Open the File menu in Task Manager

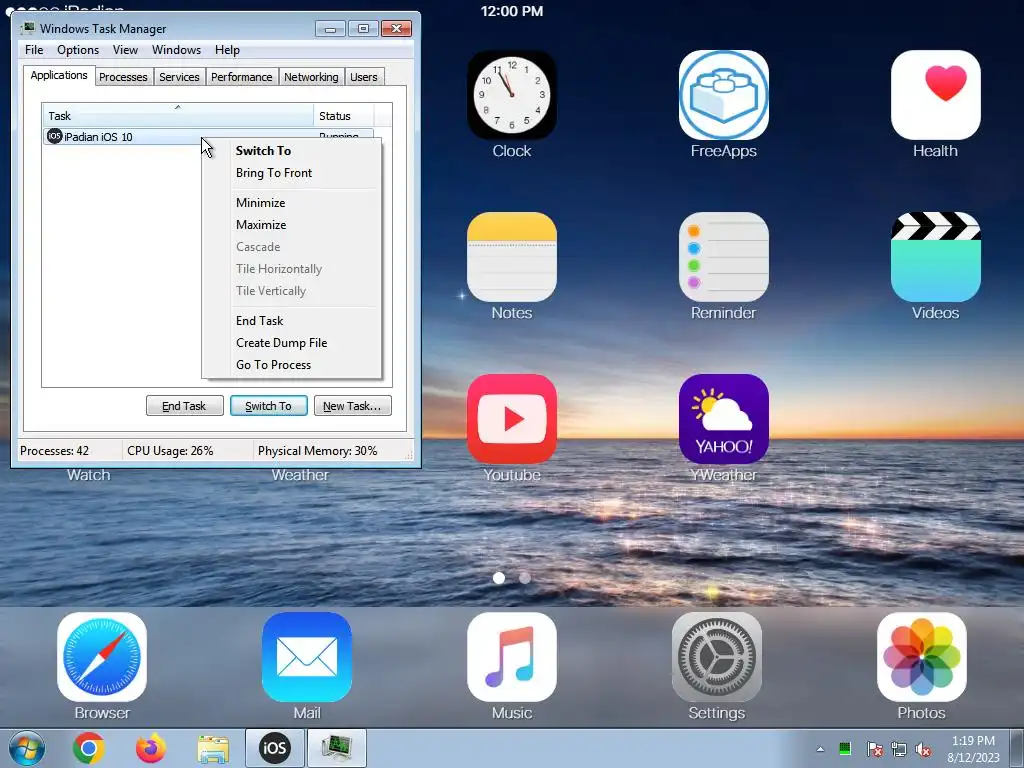click(x=34, y=50)
